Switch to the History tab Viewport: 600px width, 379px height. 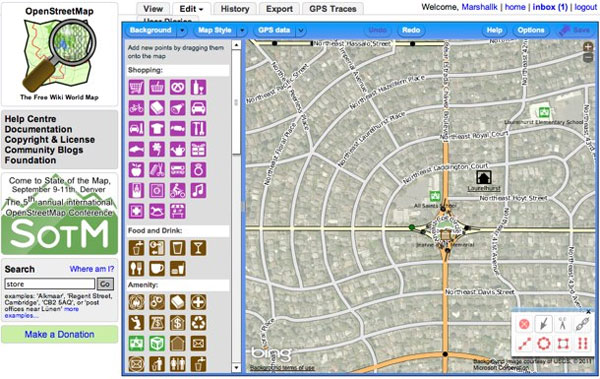pyautogui.click(x=235, y=9)
